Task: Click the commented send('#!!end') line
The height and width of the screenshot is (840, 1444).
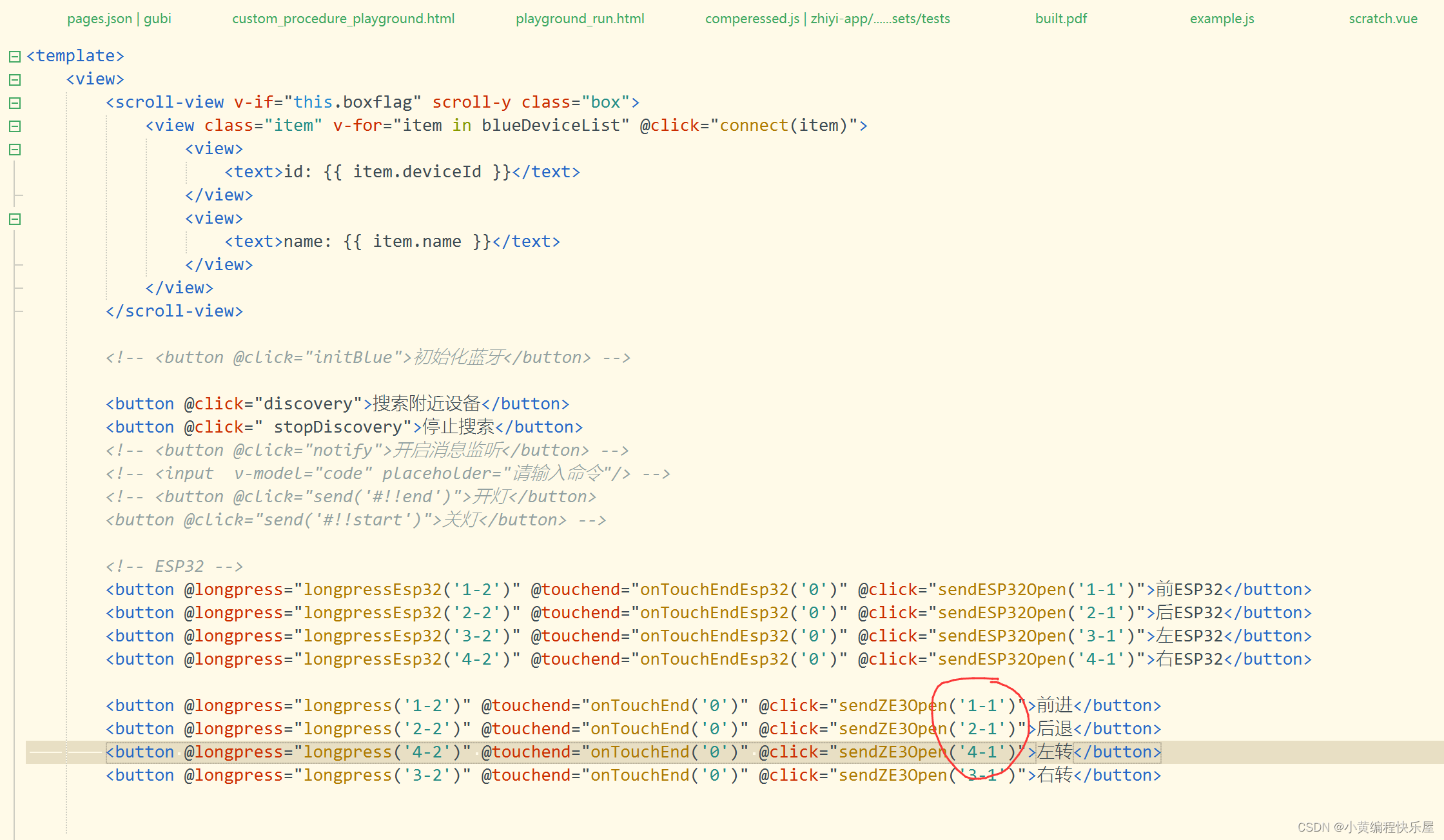Action: tap(351, 496)
